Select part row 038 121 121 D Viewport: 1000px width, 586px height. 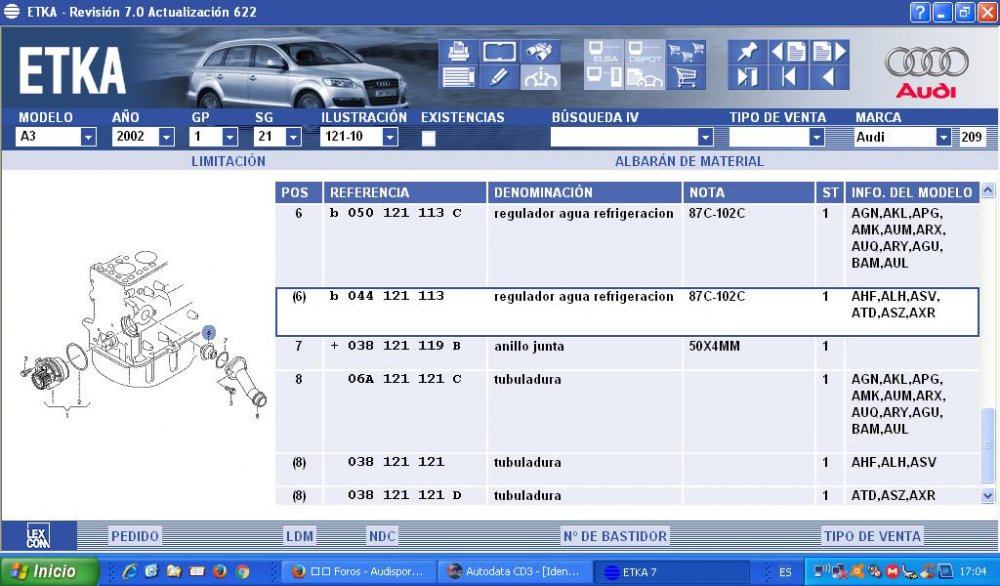click(627, 495)
